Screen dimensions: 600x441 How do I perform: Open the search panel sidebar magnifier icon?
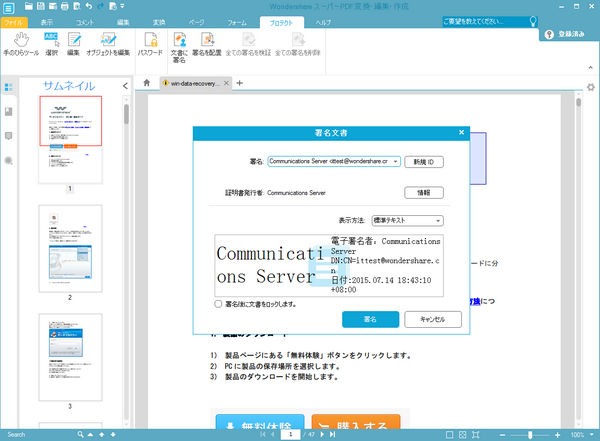(x=8, y=161)
